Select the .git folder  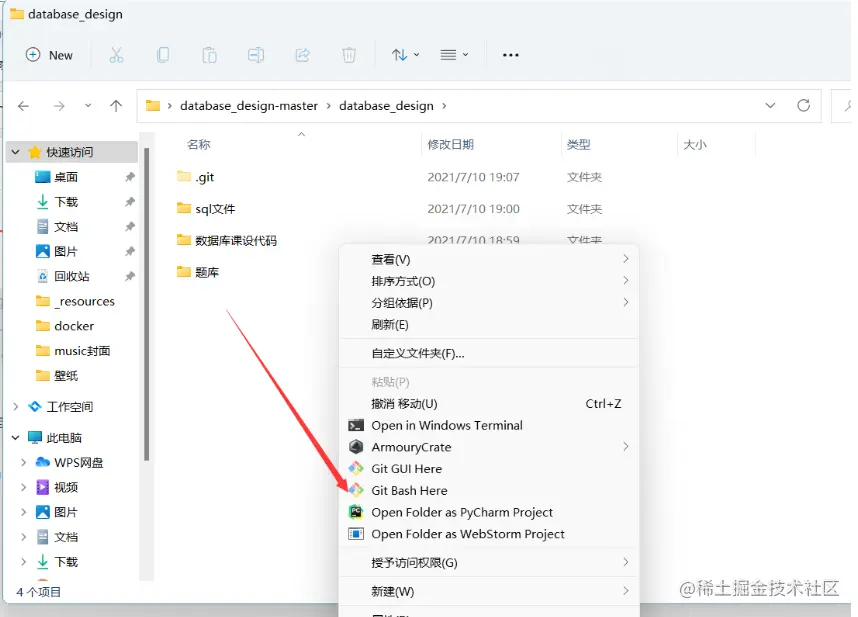[195, 177]
